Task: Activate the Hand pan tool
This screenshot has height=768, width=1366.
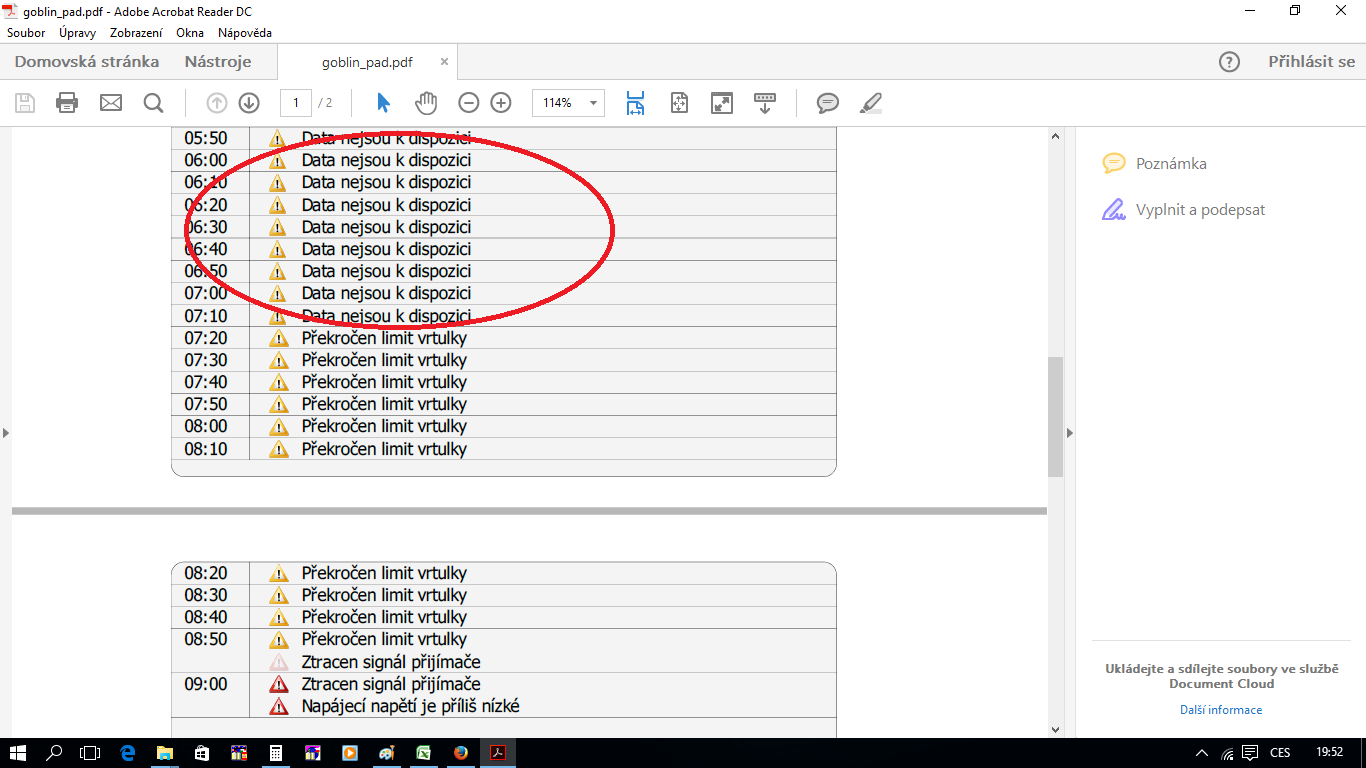Action: pos(427,103)
